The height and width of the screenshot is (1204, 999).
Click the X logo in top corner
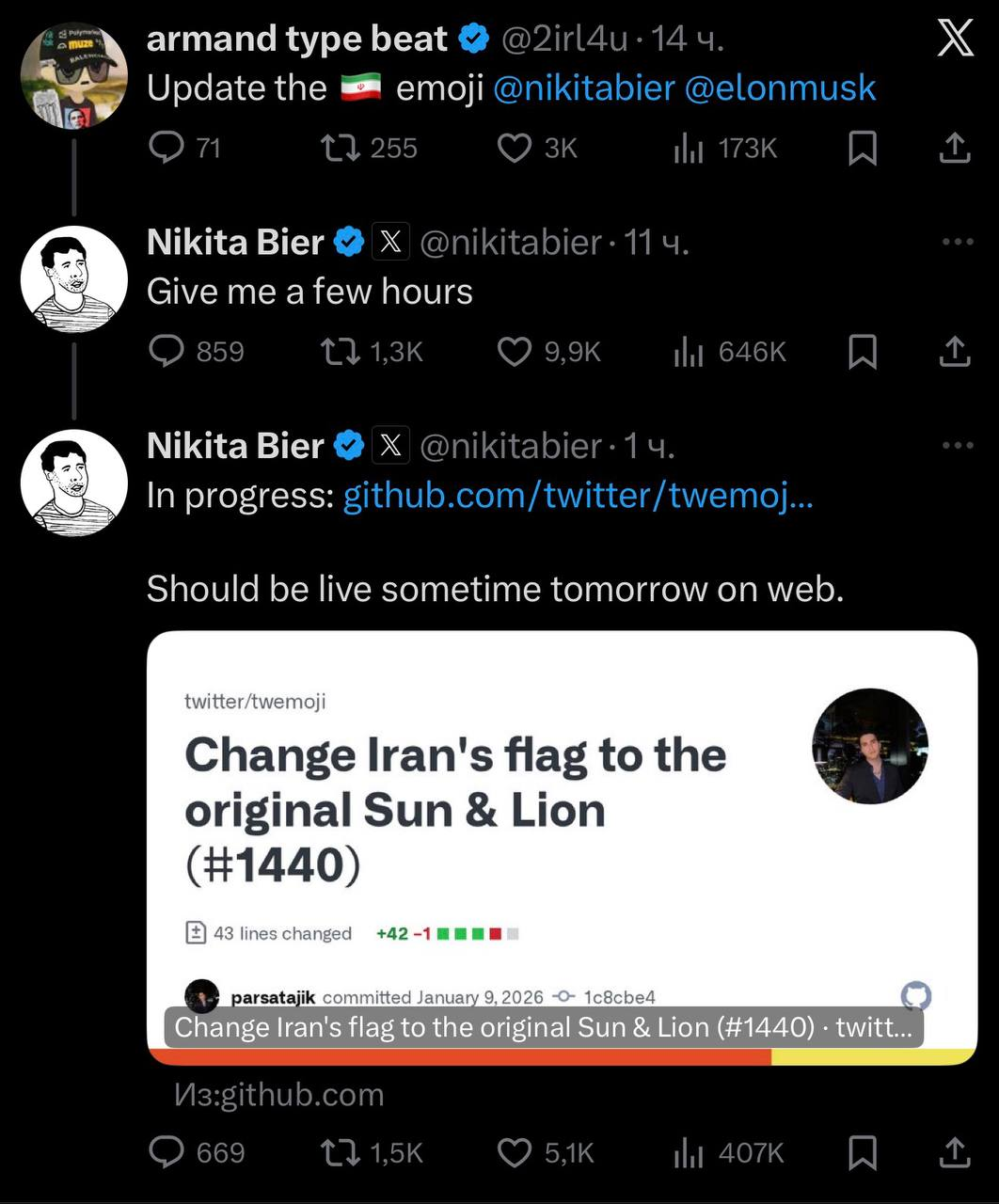pos(956,40)
